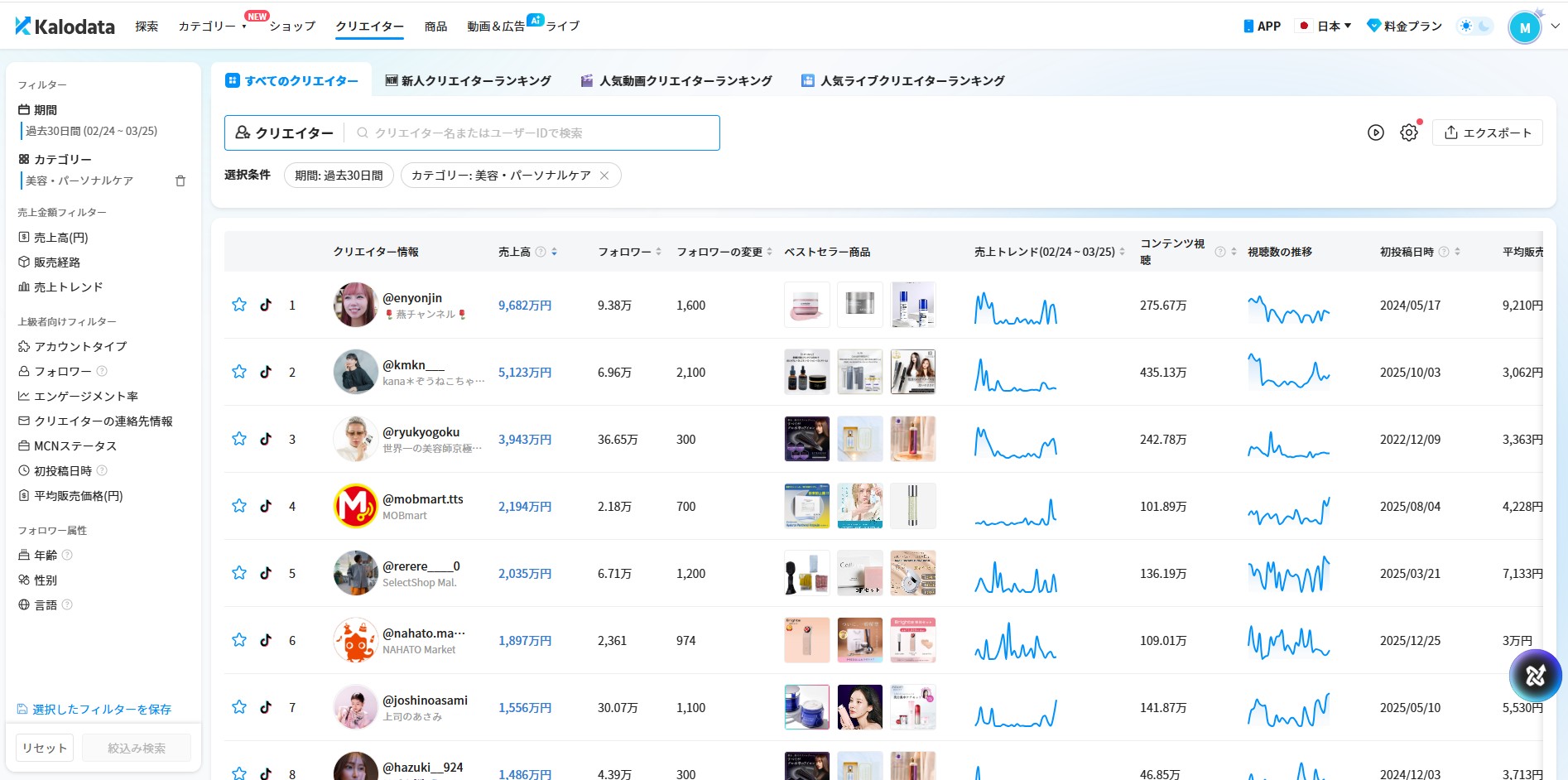Expand the カテゴリー menu in top navigation
The image size is (1568, 780).
point(212,26)
